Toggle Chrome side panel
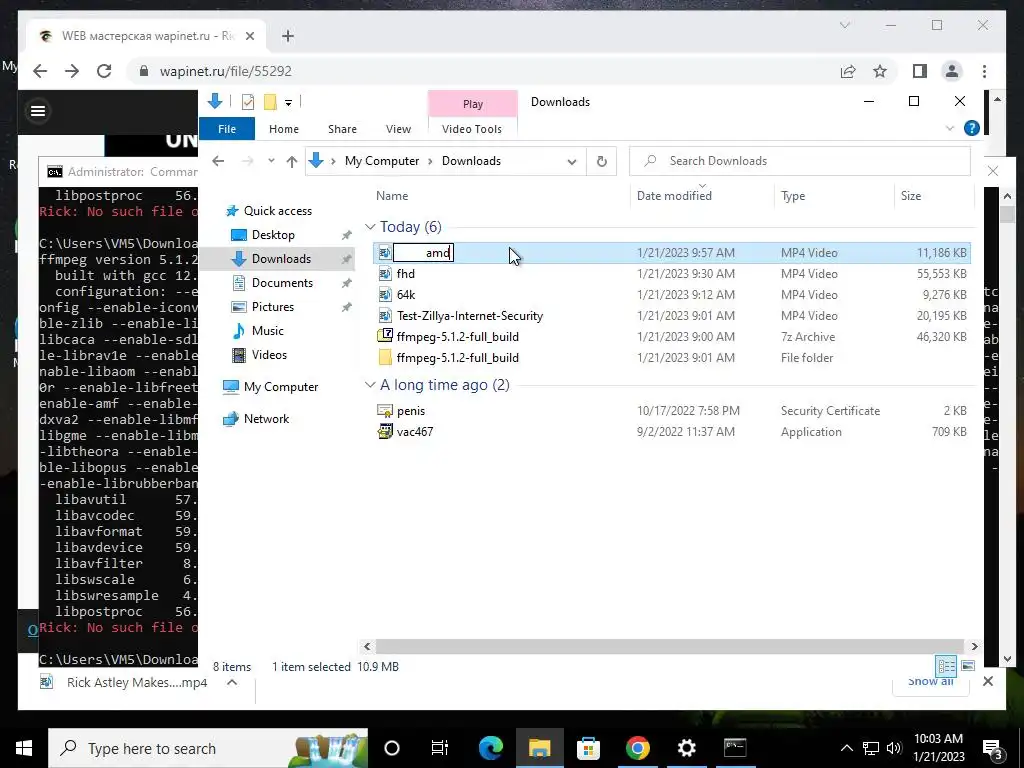This screenshot has width=1024, height=768. (920, 71)
